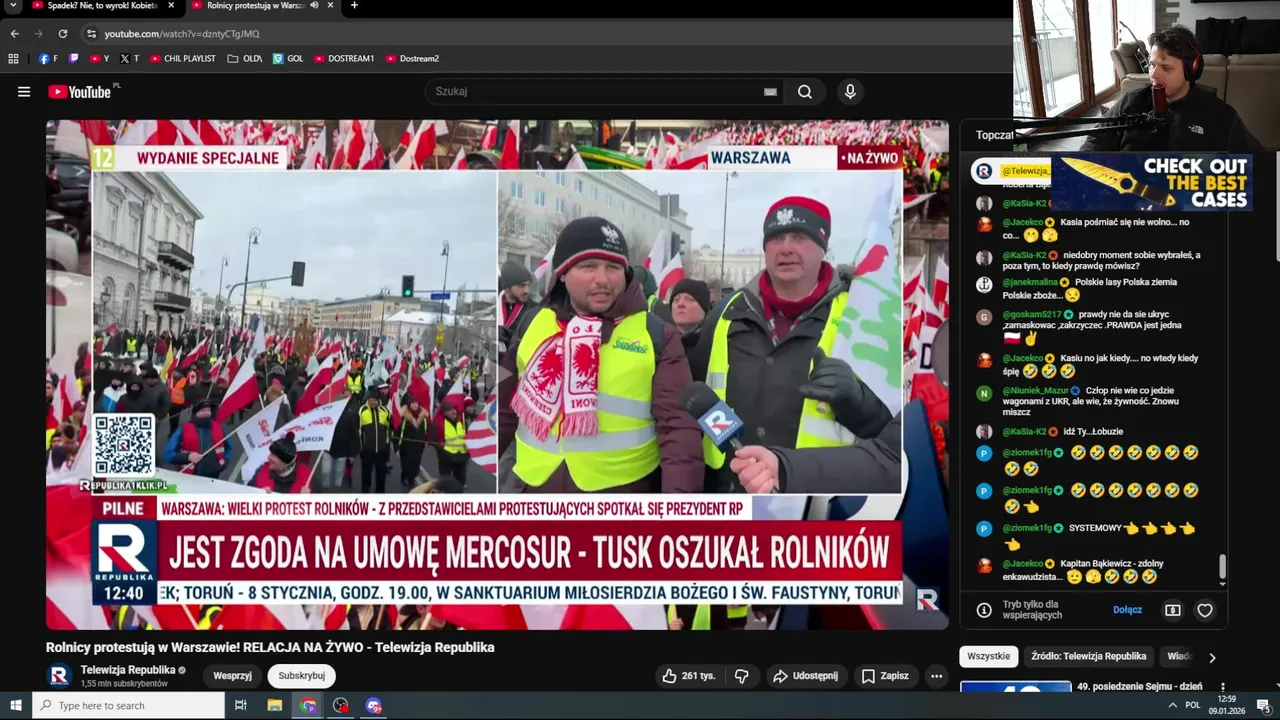Open options for 49. posiedzenie Sejmu video
Screen dimensions: 1280x720
(1222, 688)
